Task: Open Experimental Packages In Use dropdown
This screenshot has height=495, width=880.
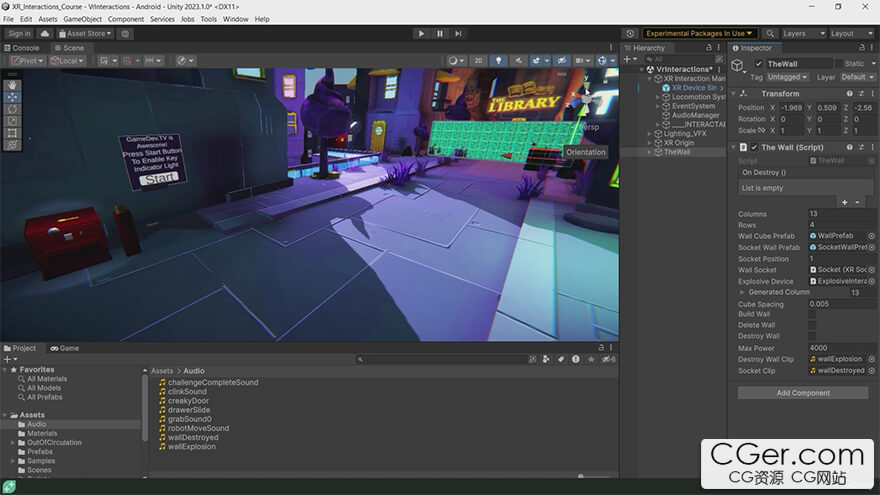Action: pyautogui.click(x=699, y=34)
